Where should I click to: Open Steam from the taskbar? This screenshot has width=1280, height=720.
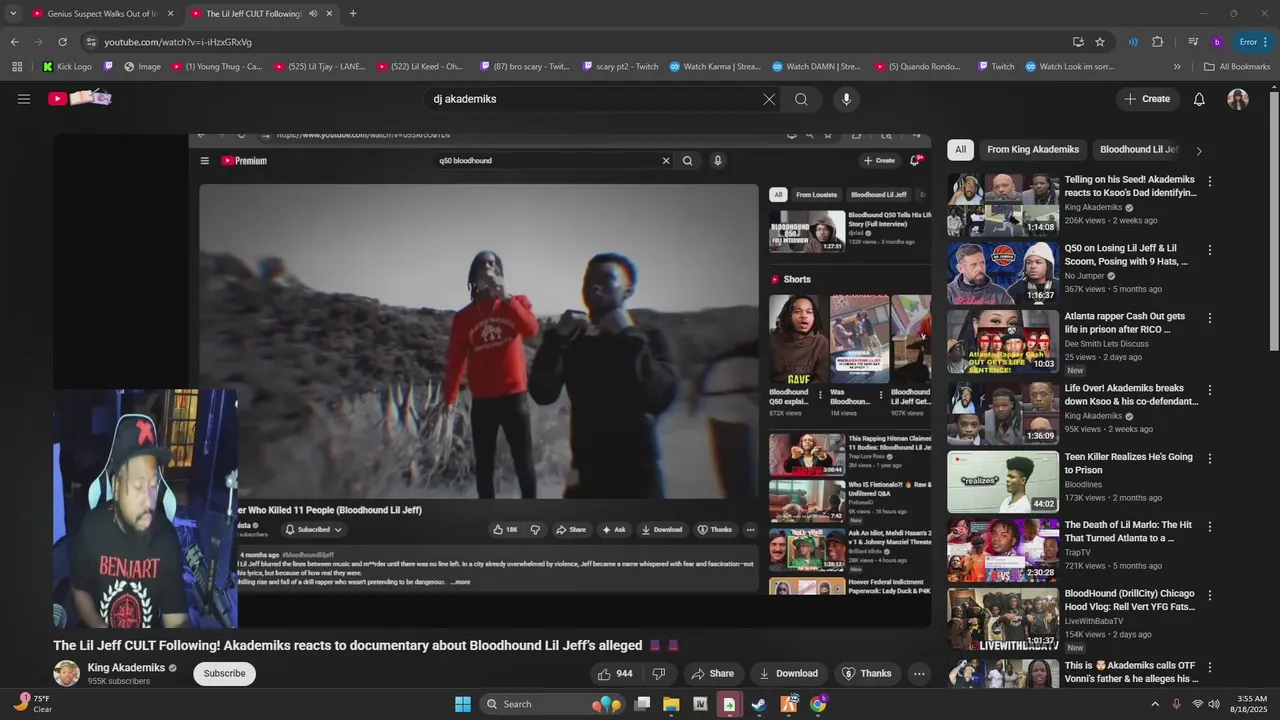(x=759, y=704)
